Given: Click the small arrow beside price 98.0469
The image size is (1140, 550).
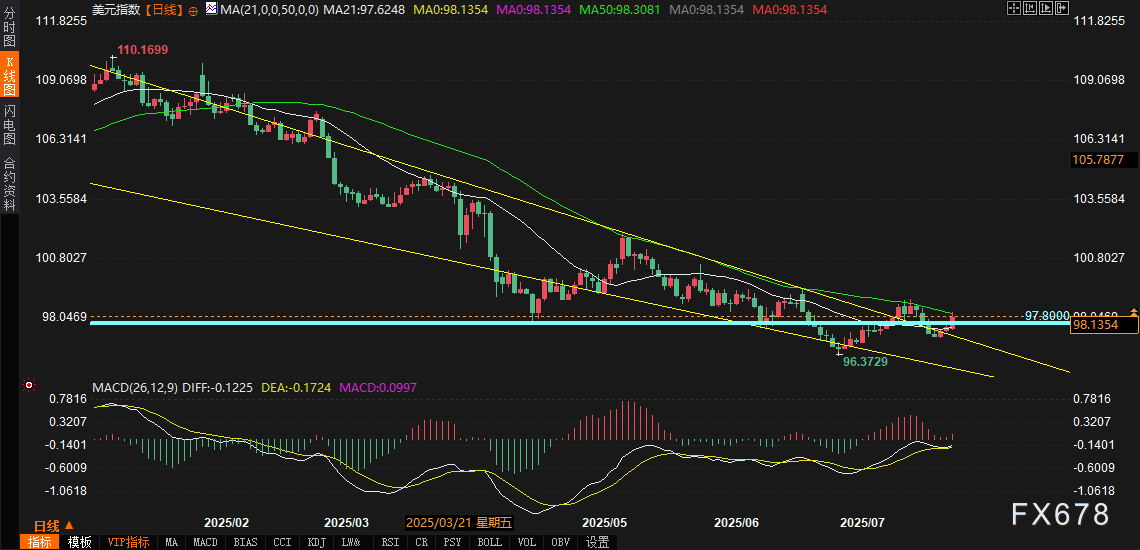Looking at the screenshot, I should click(1133, 313).
